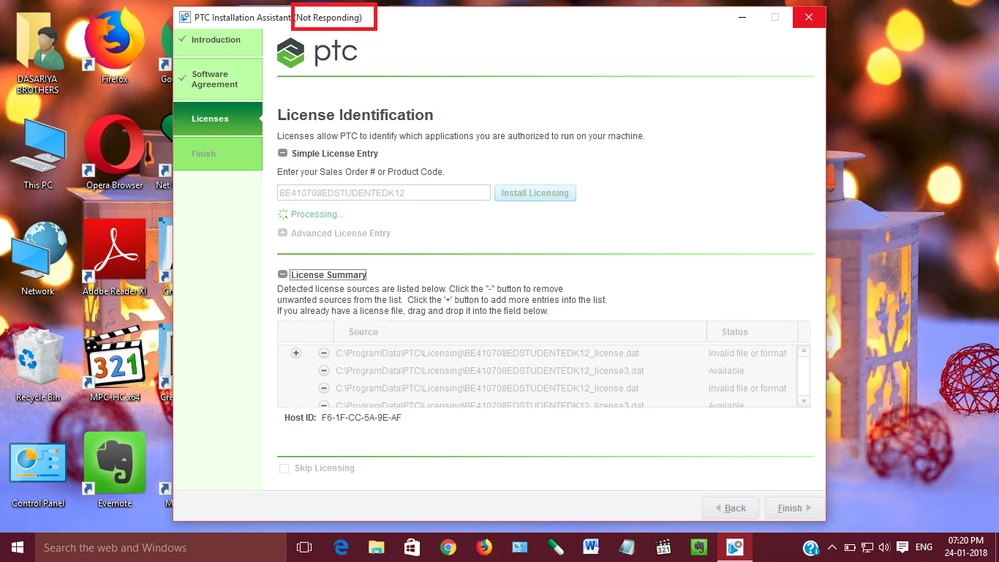Click the Install Licensing button
Screen dimensions: 999x562
pyautogui.click(x=535, y=193)
